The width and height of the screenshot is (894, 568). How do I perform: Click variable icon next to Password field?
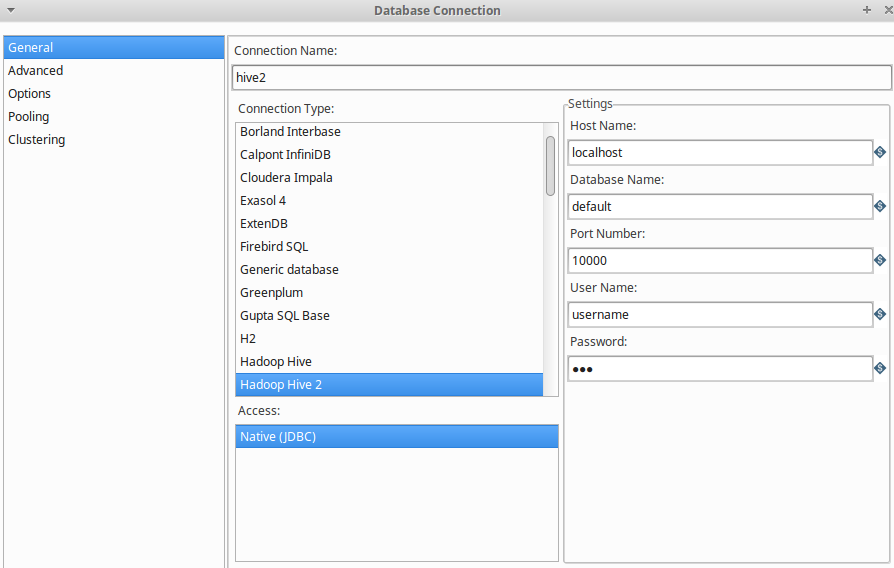point(880,368)
